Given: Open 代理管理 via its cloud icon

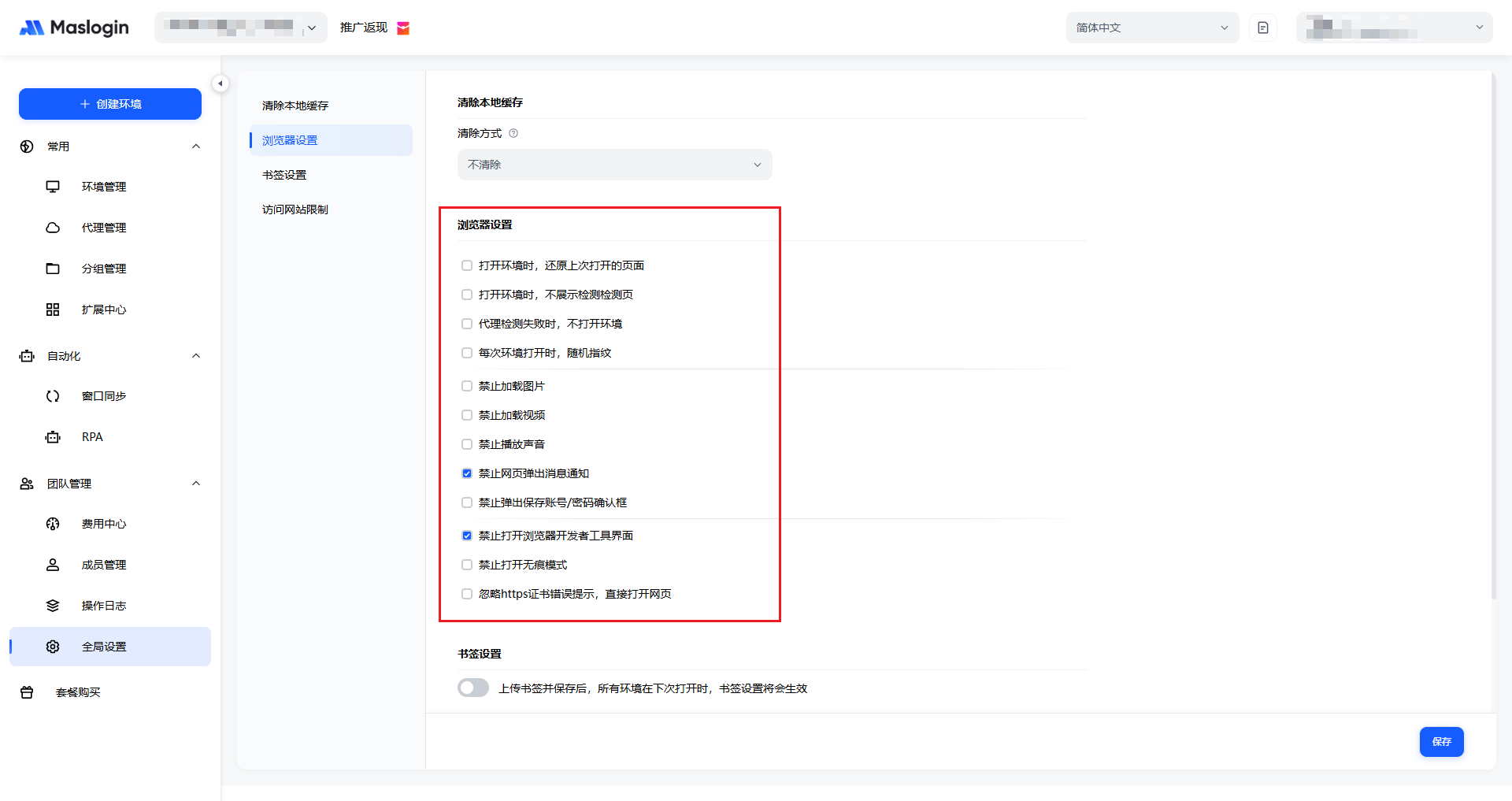Looking at the screenshot, I should pos(53,228).
